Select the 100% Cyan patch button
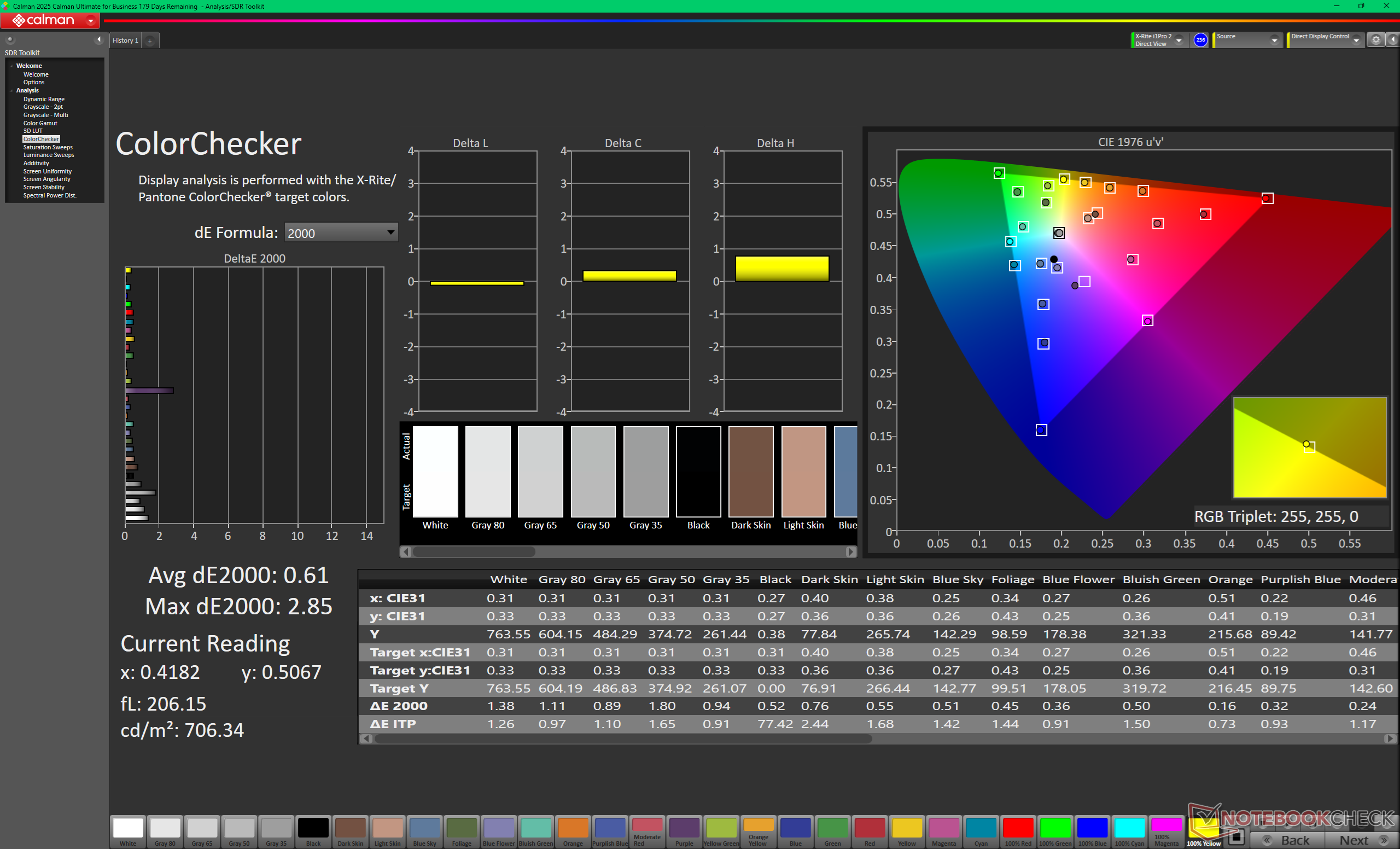This screenshot has width=1400, height=849. pos(1129,831)
